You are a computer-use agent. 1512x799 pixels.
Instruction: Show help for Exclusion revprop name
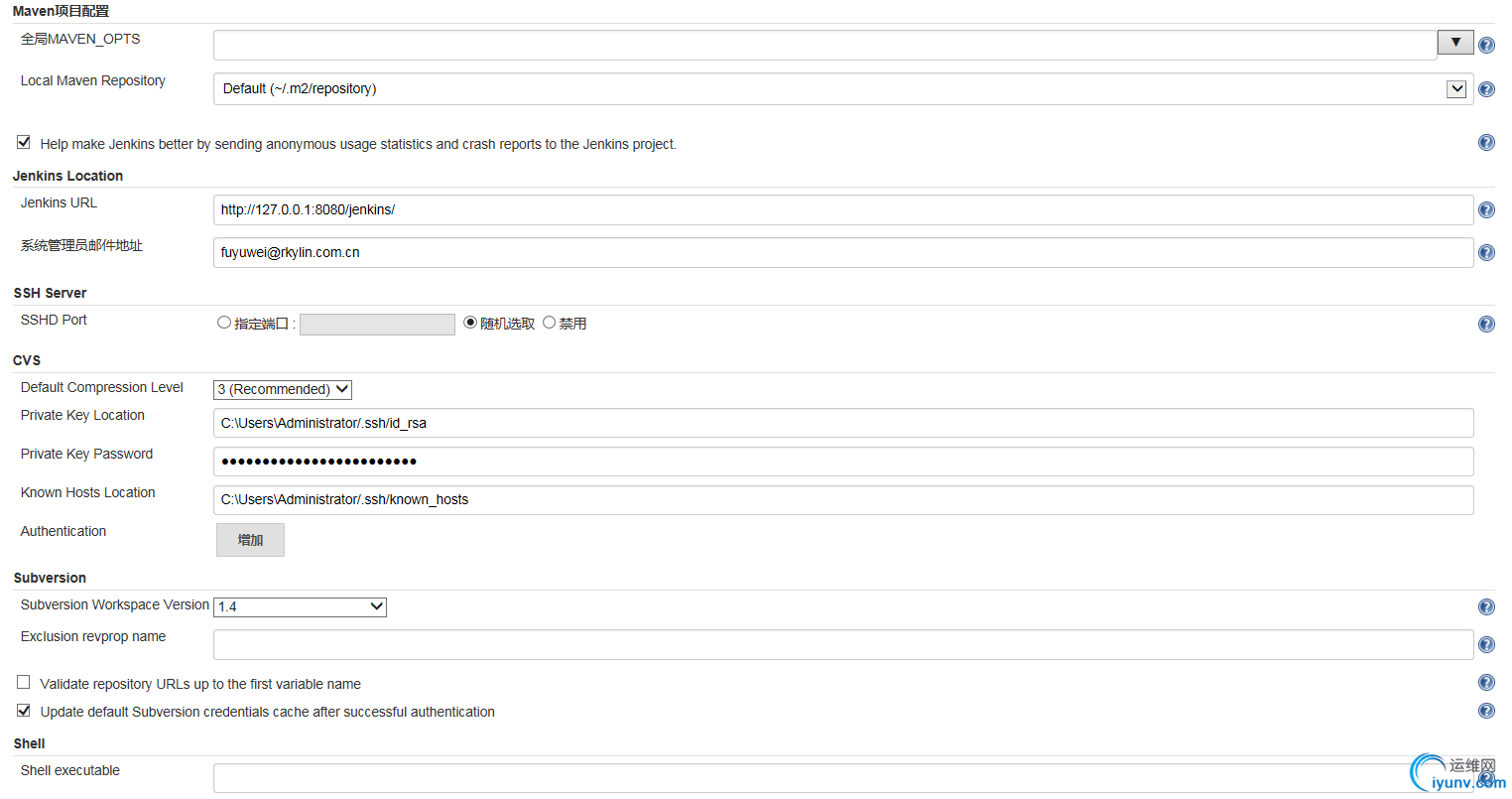point(1486,644)
